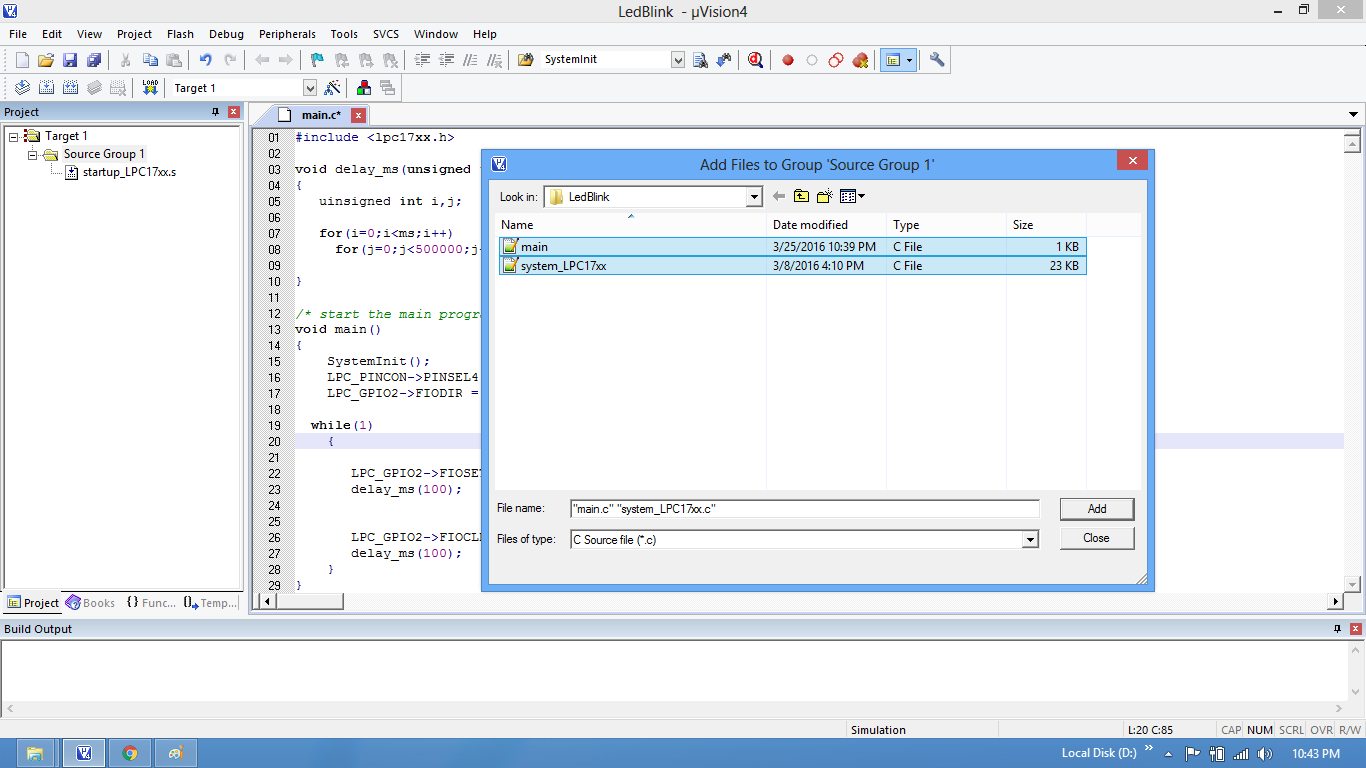The width and height of the screenshot is (1366, 768).
Task: Open the SVCS menu
Action: point(386,34)
